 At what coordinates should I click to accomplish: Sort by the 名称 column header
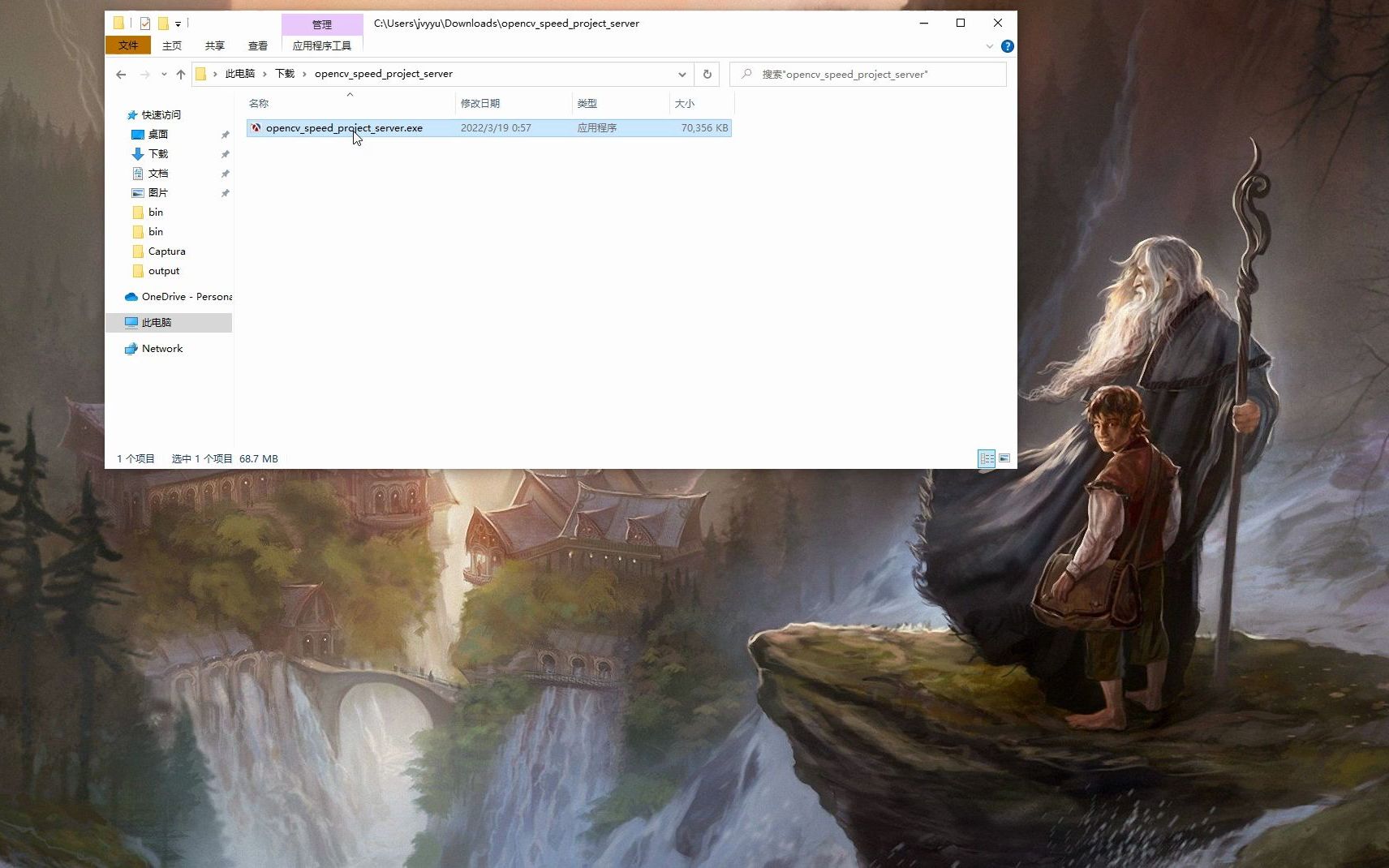350,103
